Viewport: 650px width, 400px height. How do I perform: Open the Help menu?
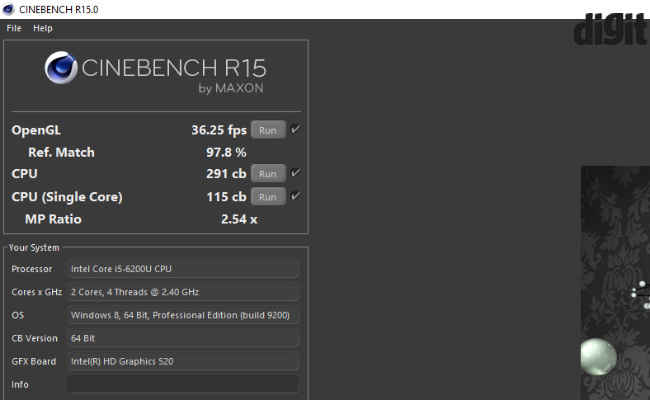coord(43,28)
